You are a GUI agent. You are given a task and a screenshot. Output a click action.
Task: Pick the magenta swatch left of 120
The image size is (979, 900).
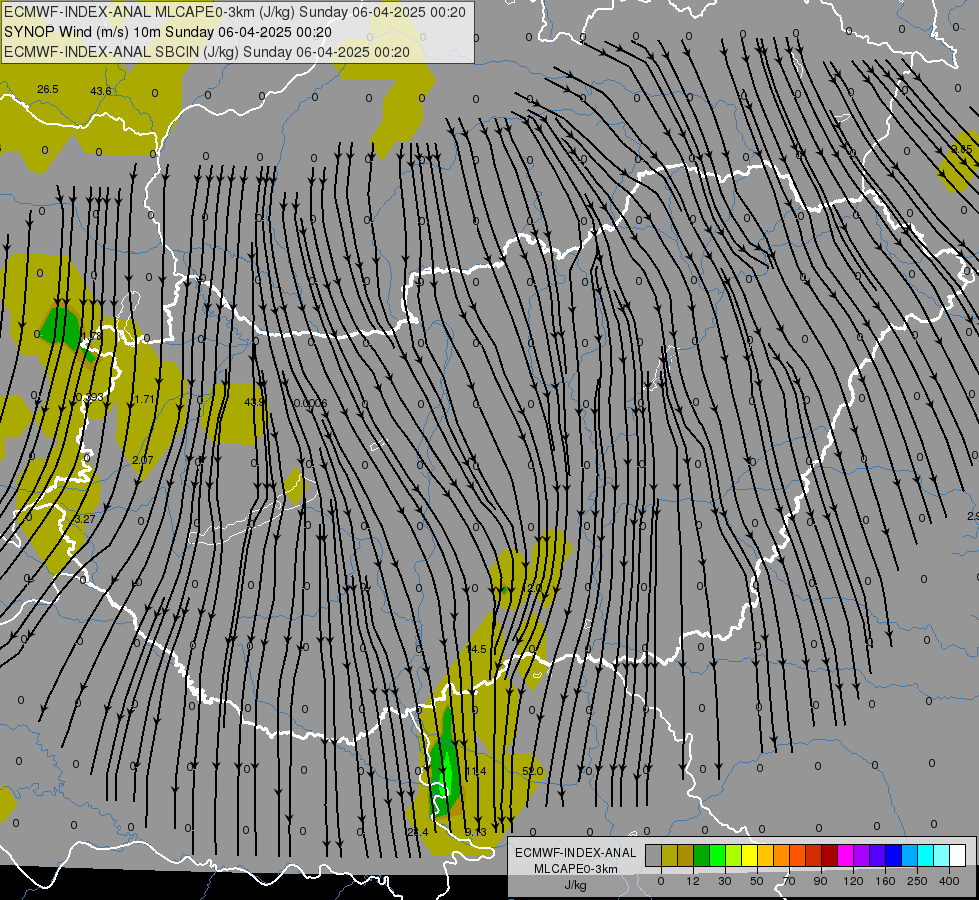click(x=845, y=856)
